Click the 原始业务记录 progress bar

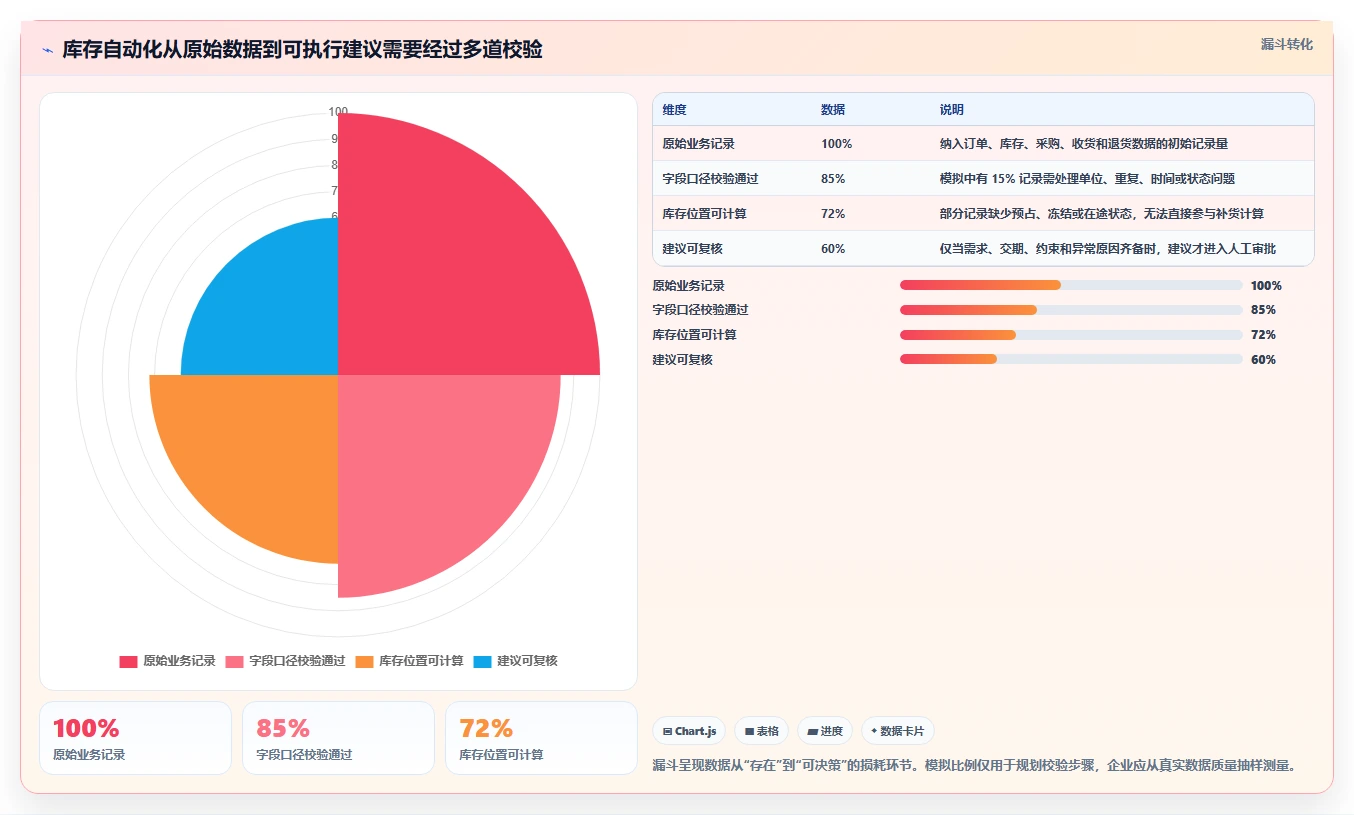1071,285
